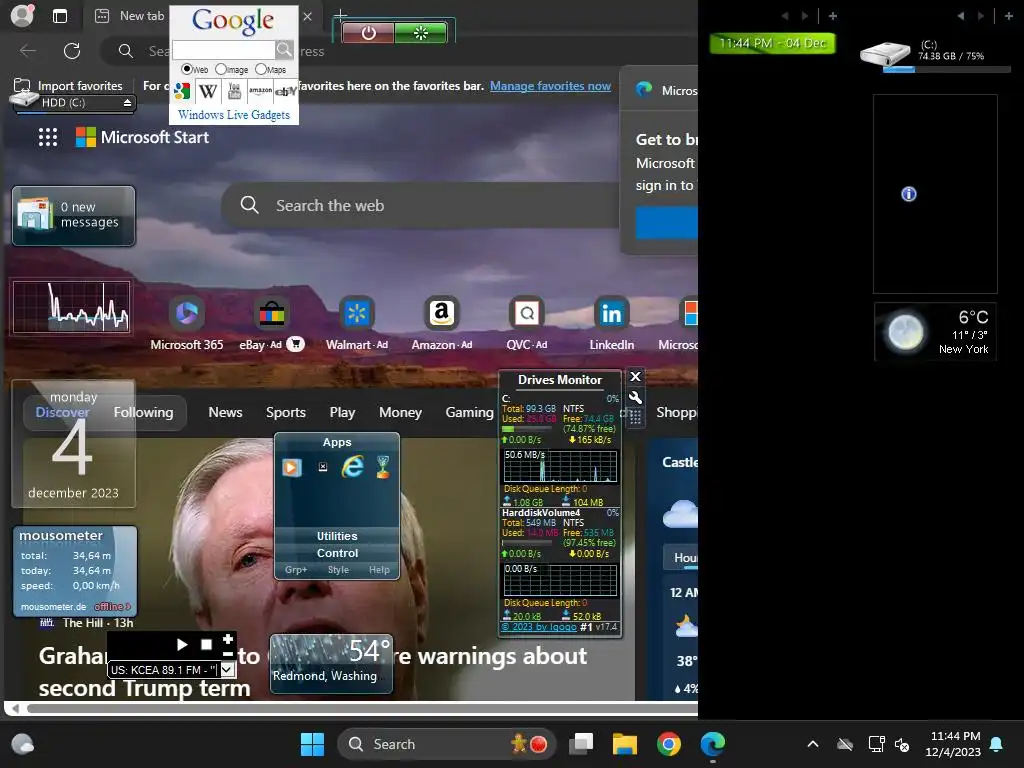Click the Google gadget search input field

tap(223, 50)
